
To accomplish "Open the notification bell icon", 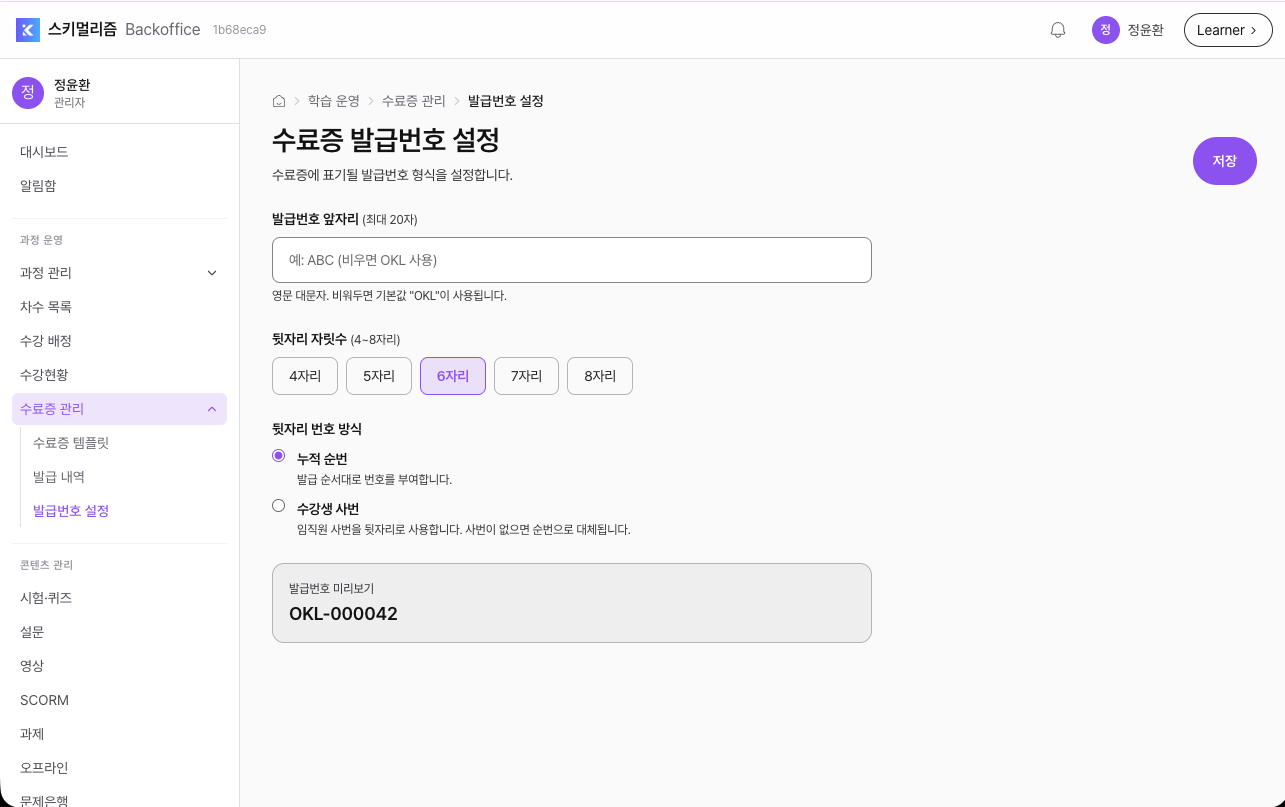I will coord(1058,30).
